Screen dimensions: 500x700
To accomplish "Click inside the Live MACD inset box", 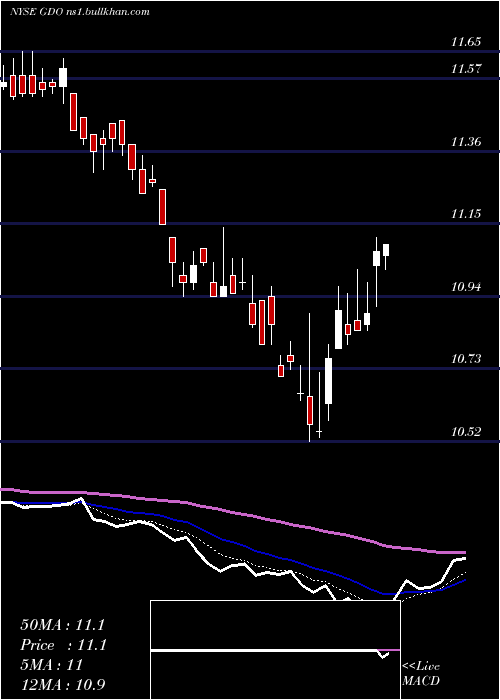I will (275, 650).
